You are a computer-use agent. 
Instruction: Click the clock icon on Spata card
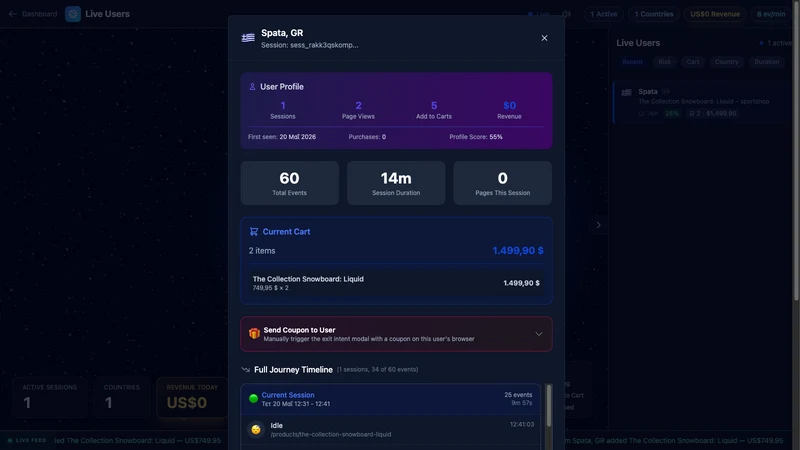click(641, 113)
